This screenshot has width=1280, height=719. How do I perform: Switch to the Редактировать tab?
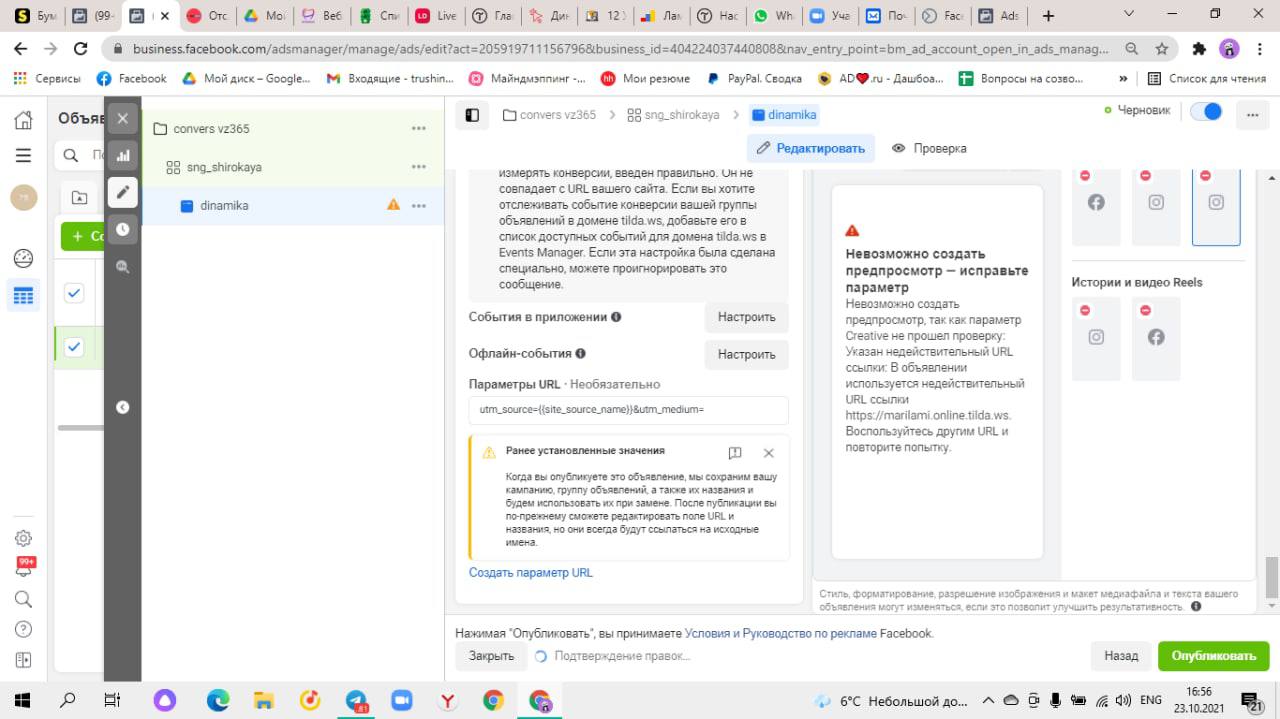click(811, 148)
